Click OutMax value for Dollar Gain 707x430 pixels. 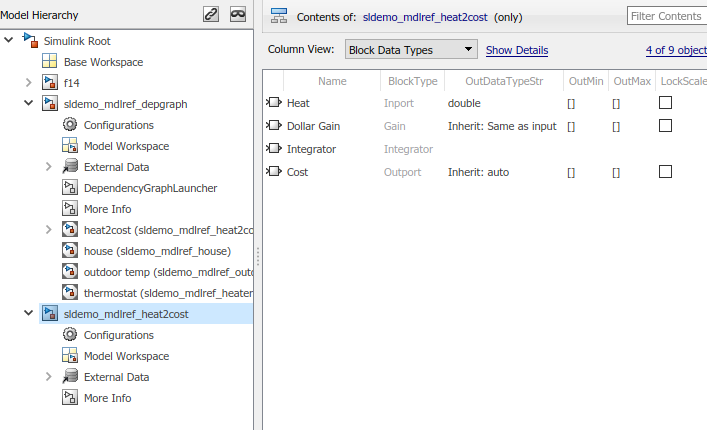tap(616, 127)
